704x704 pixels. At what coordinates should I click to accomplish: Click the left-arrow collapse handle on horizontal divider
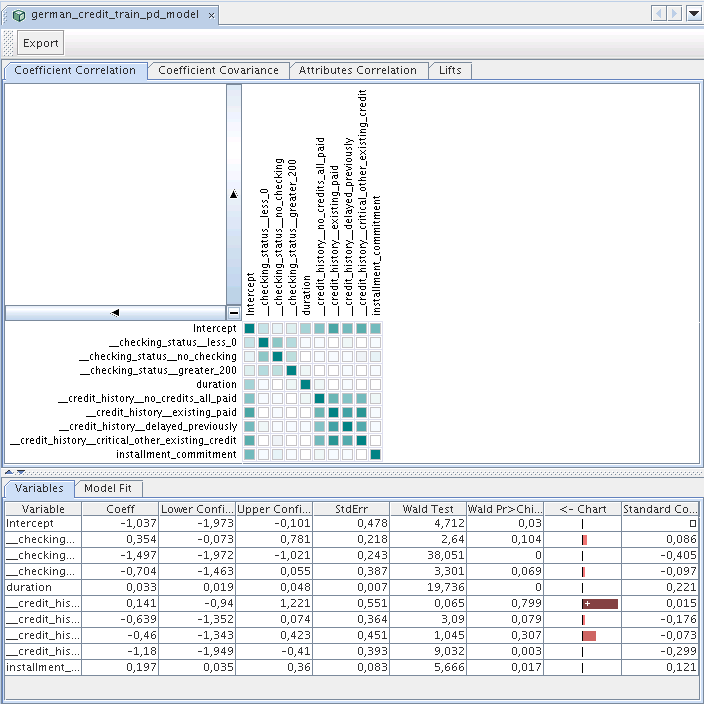point(115,312)
